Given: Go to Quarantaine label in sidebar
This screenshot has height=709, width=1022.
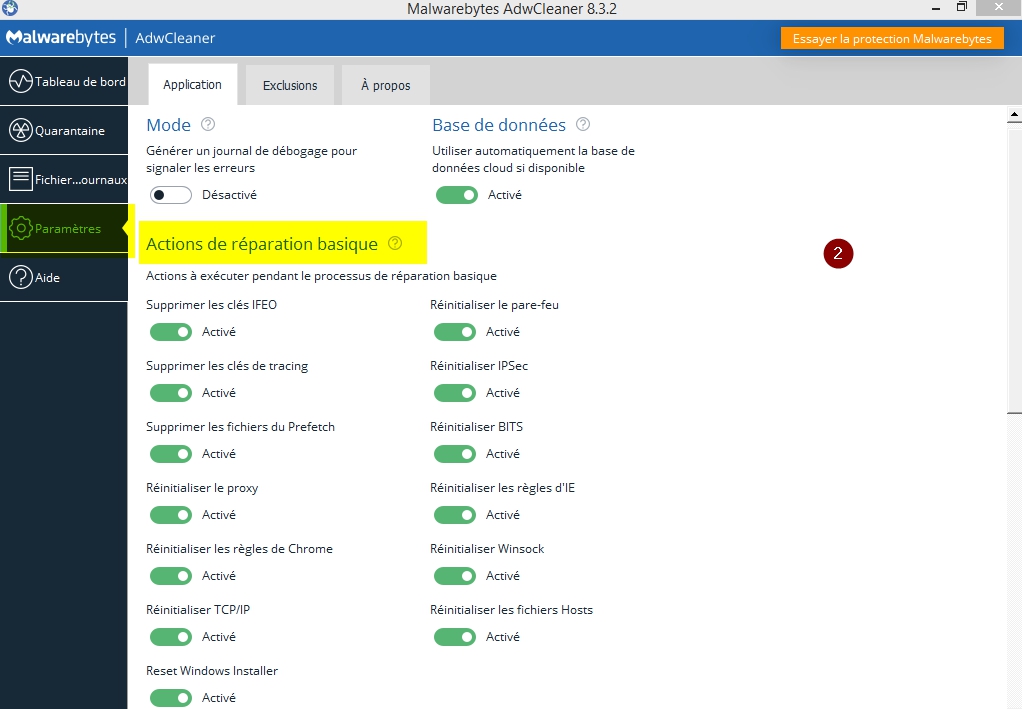Looking at the screenshot, I should tap(70, 130).
